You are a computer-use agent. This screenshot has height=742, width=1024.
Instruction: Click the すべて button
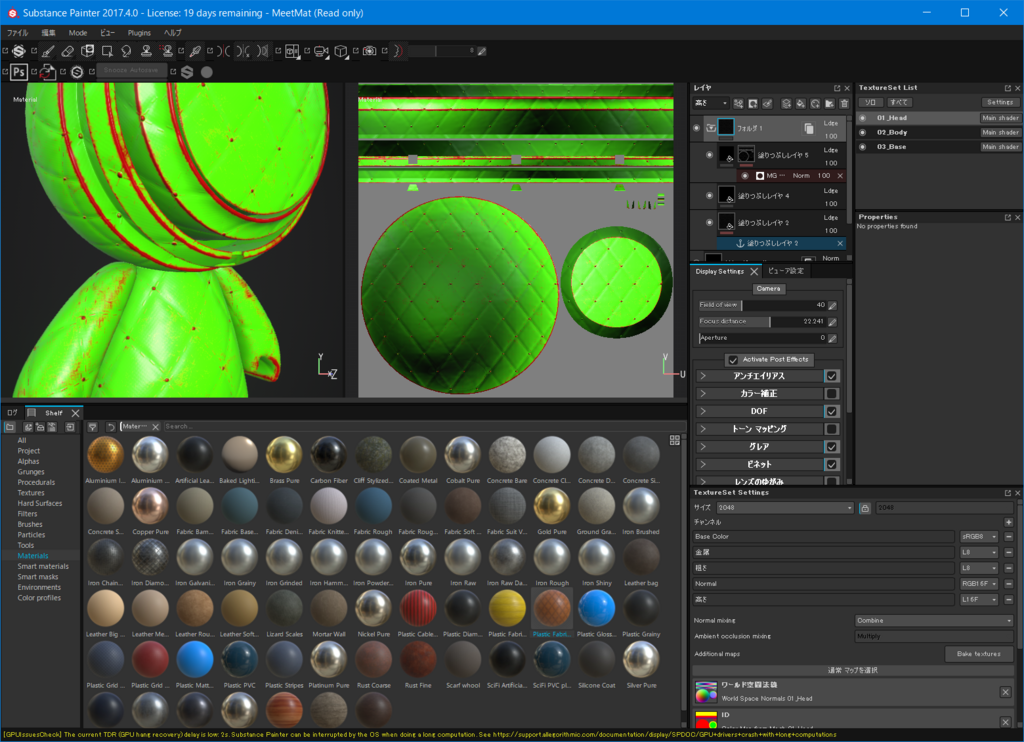[899, 103]
